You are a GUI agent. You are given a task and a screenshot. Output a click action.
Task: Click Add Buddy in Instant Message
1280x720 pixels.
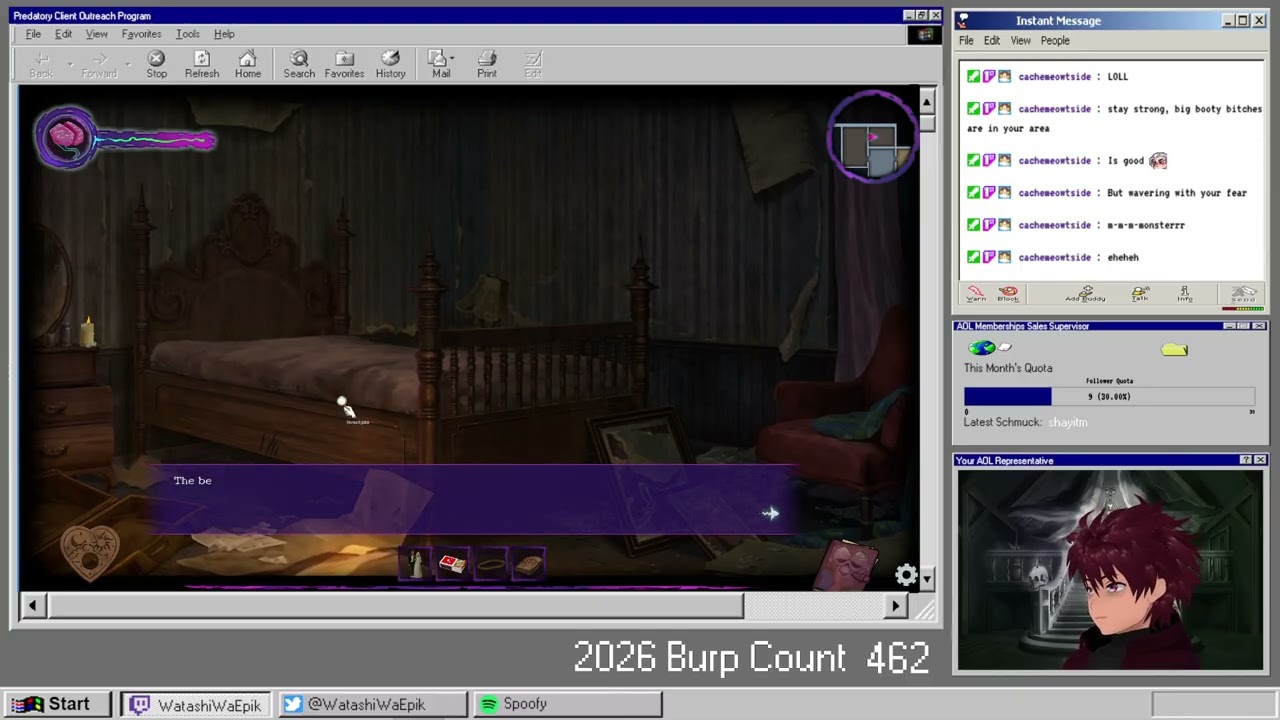(1085, 293)
